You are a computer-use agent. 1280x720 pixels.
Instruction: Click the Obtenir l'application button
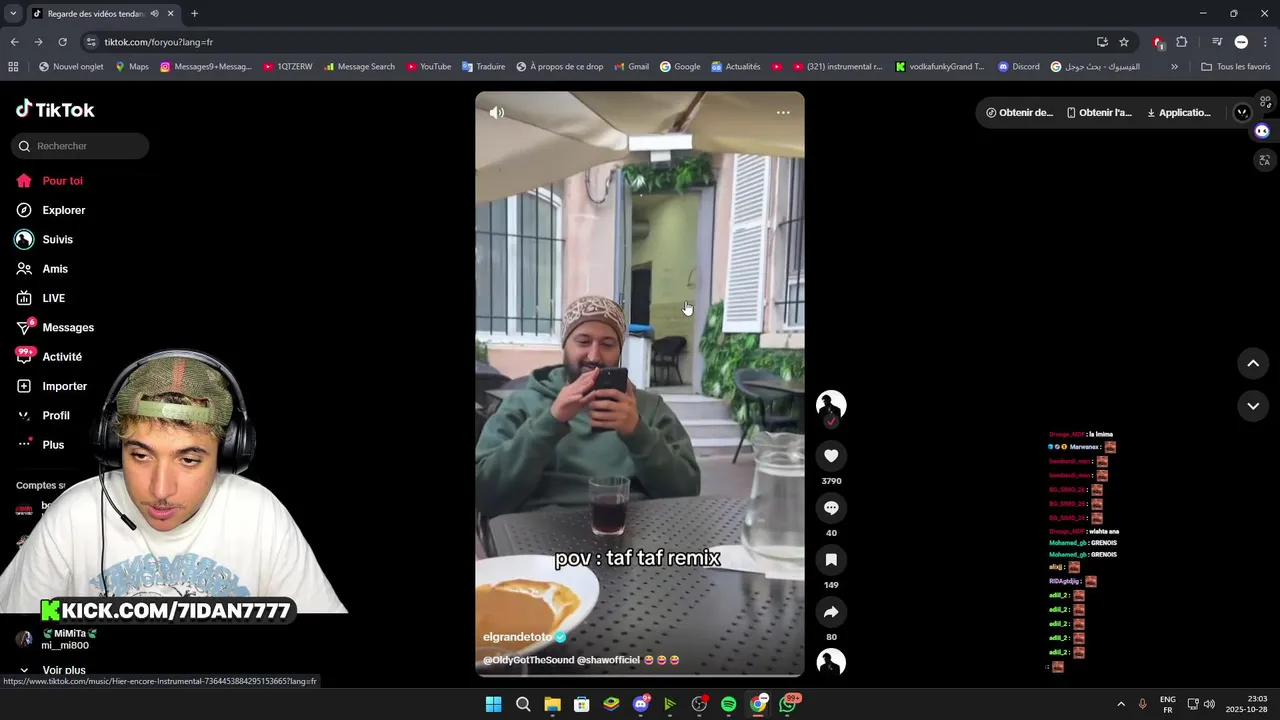1100,113
